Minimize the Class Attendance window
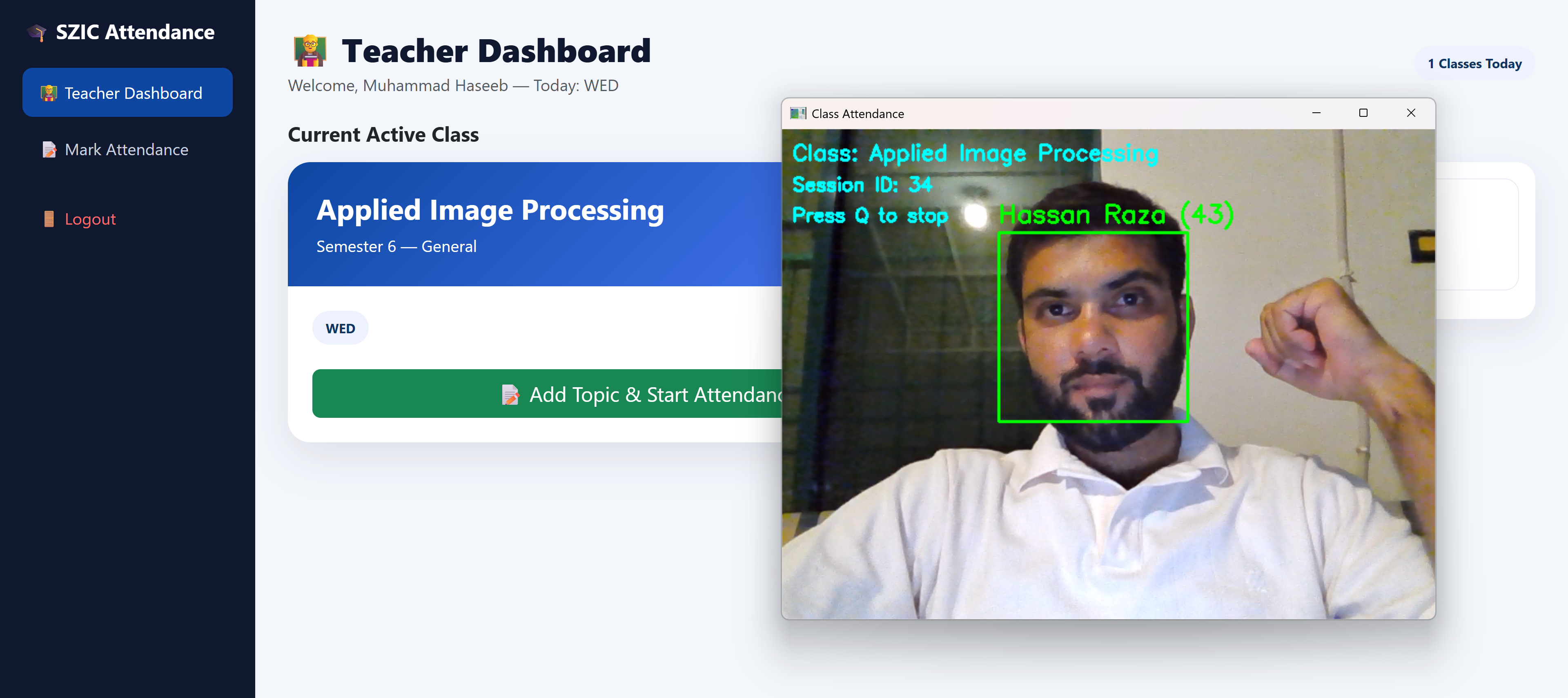Screen dimensions: 1568x698 click(x=1316, y=113)
